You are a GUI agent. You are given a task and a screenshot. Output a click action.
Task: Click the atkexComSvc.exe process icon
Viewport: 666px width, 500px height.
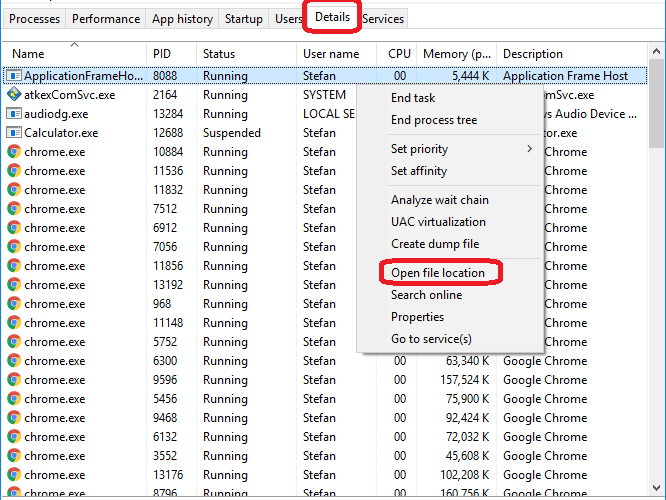pyautogui.click(x=14, y=94)
